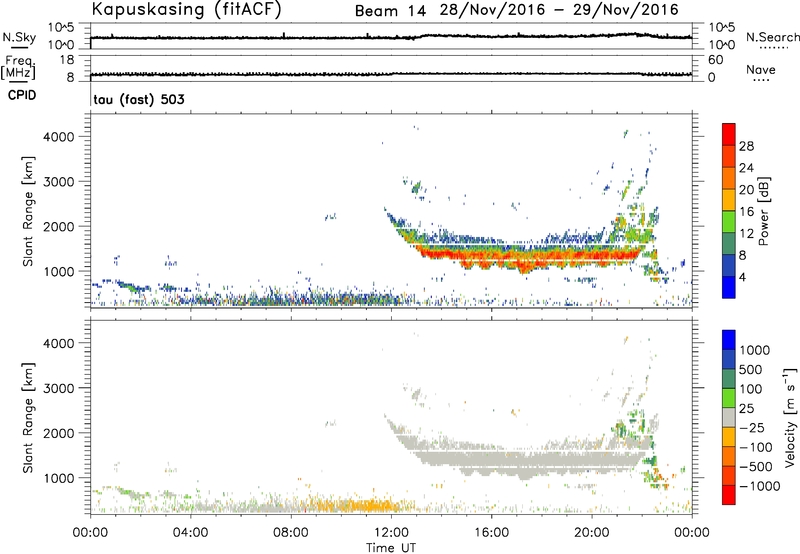Viewport: 800px width, 554px height.
Task: Click the Slant Range [km] label of velocity panel
Action: click(x=28, y=417)
